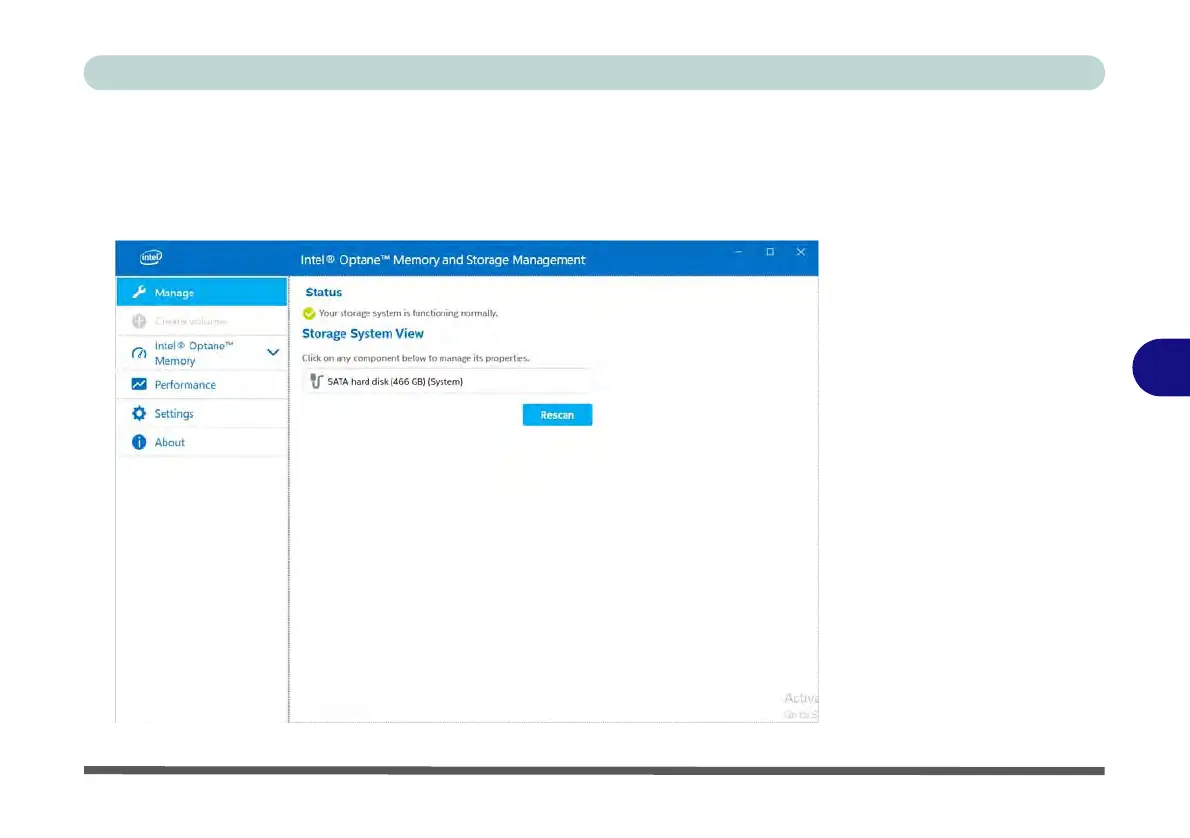The width and height of the screenshot is (1190, 838).
Task: Maximize the Intel Optane window
Action: point(770,252)
